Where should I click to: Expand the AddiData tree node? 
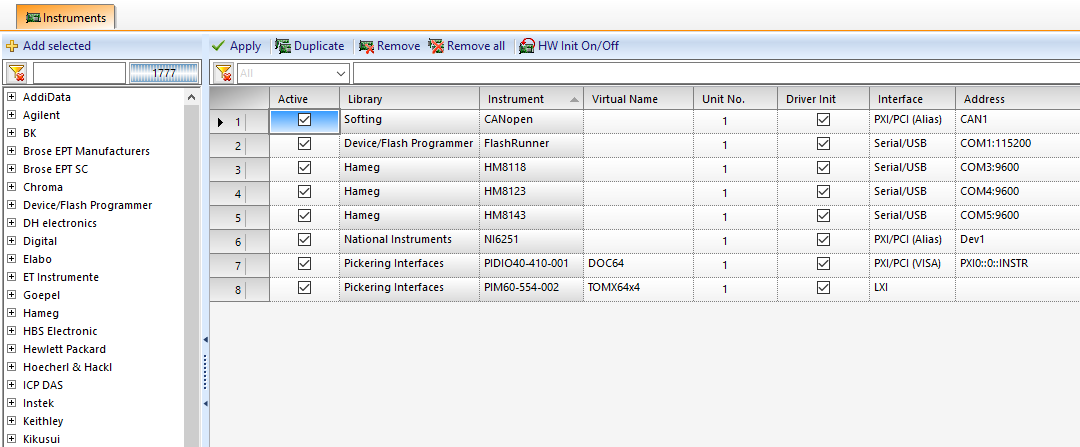12,97
